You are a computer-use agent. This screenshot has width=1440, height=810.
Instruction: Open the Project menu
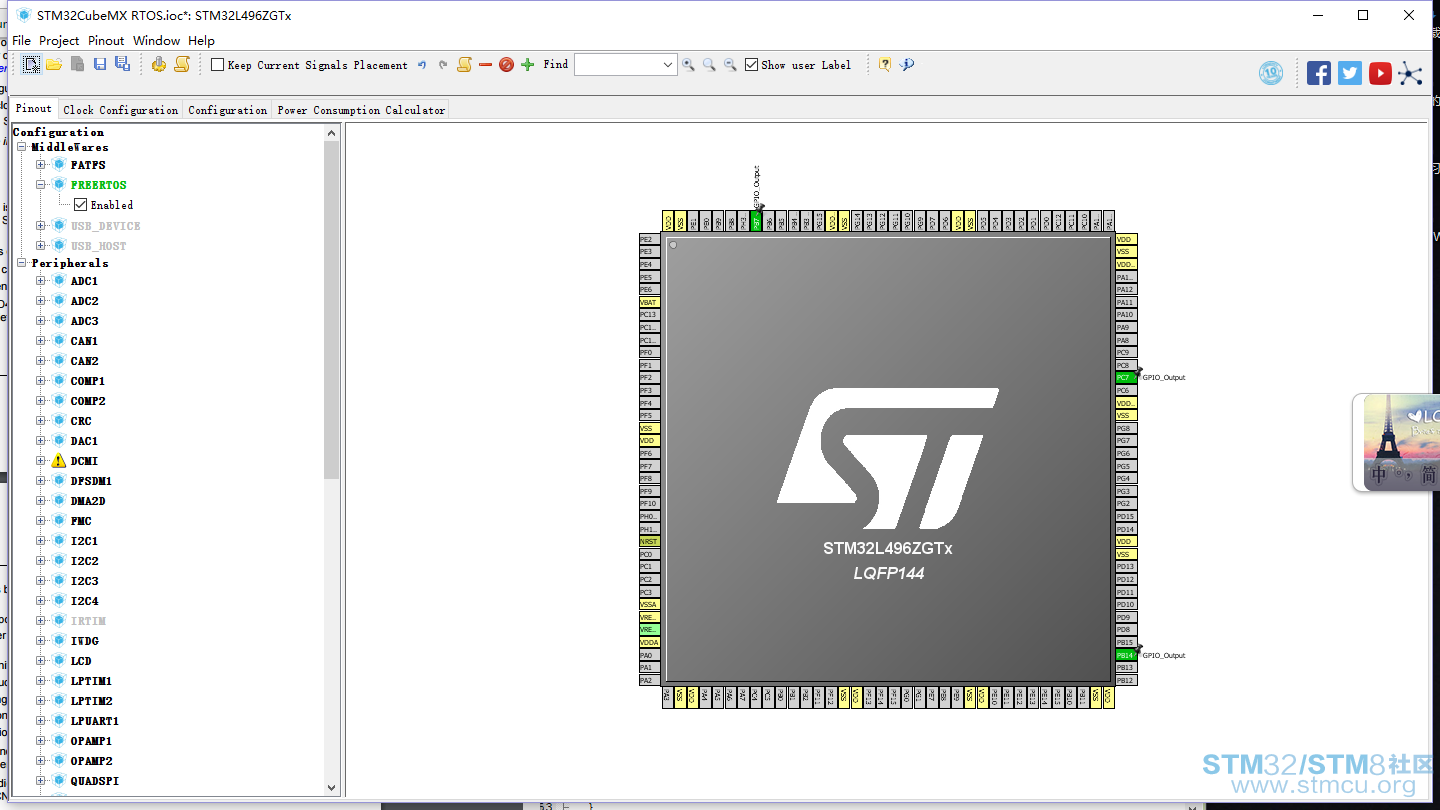(59, 41)
